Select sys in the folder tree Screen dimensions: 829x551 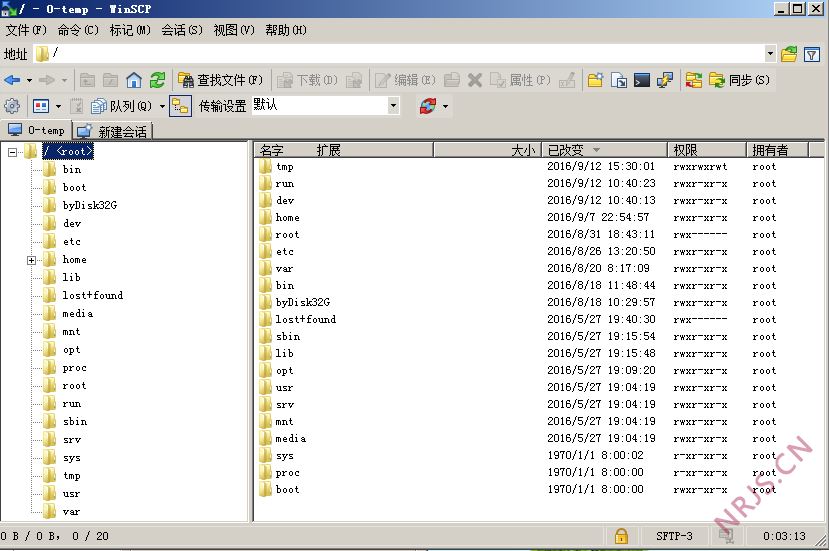(71, 458)
